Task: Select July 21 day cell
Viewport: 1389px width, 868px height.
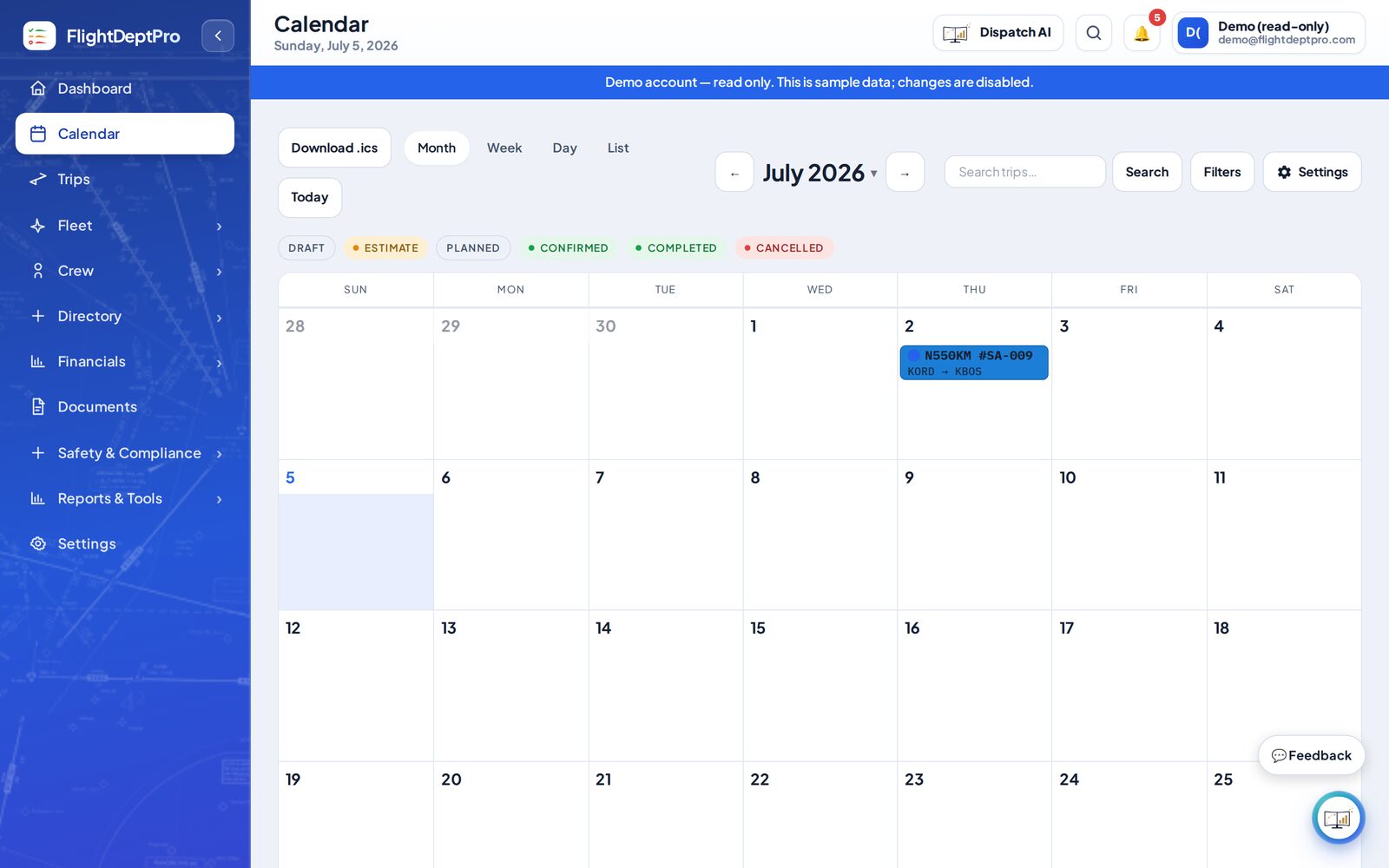Action: tap(665, 815)
